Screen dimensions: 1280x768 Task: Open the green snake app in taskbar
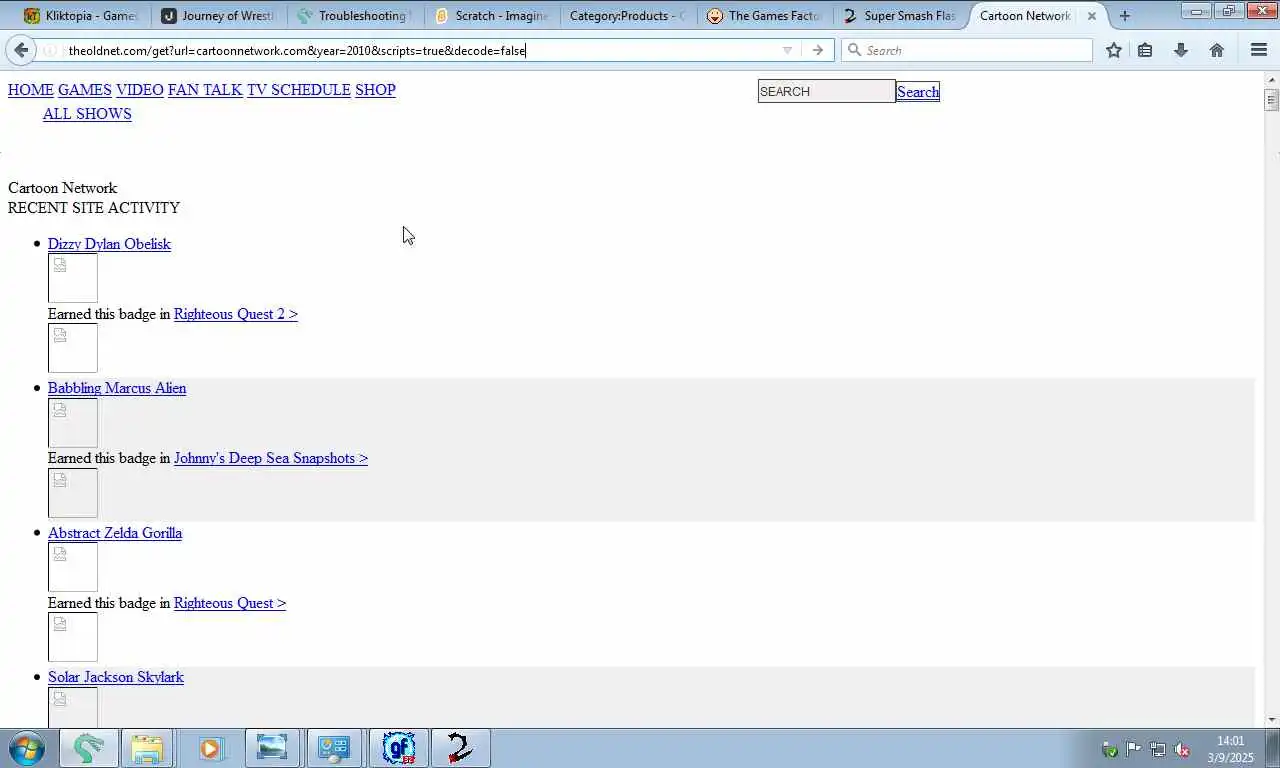(x=88, y=748)
